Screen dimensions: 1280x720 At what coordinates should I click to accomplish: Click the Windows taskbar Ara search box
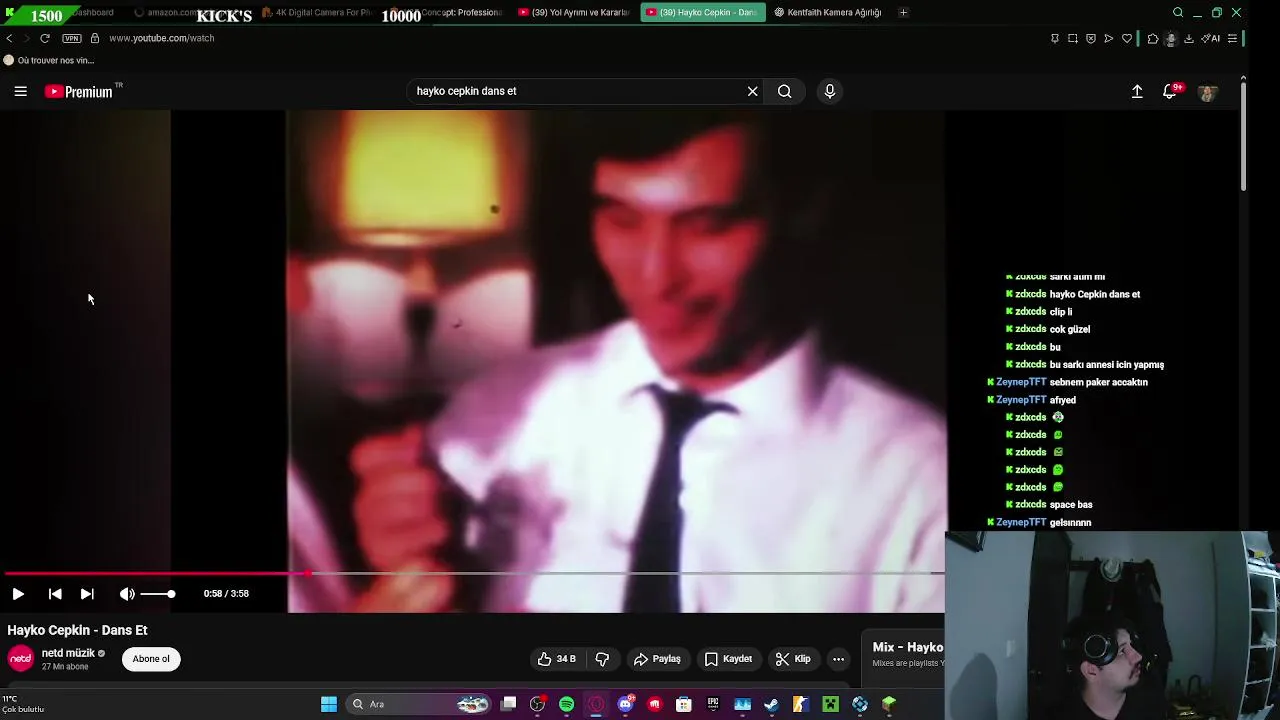pos(419,704)
